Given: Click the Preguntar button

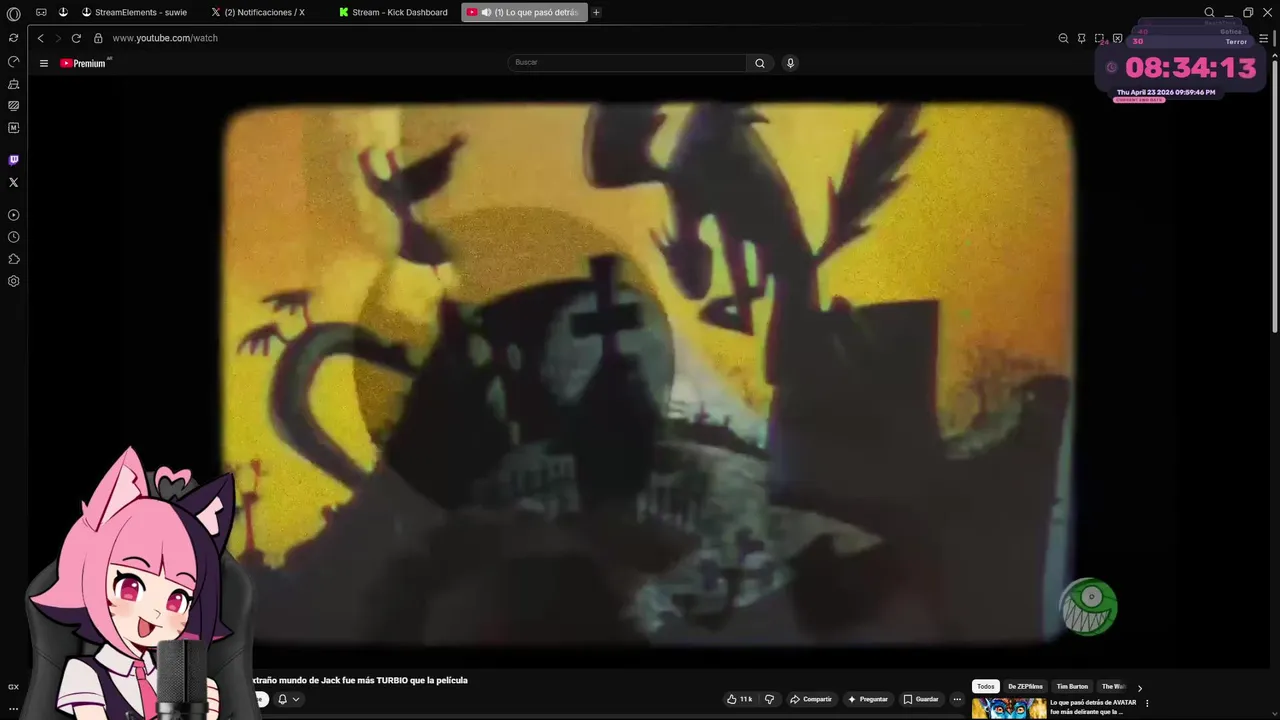Looking at the screenshot, I should click(867, 699).
